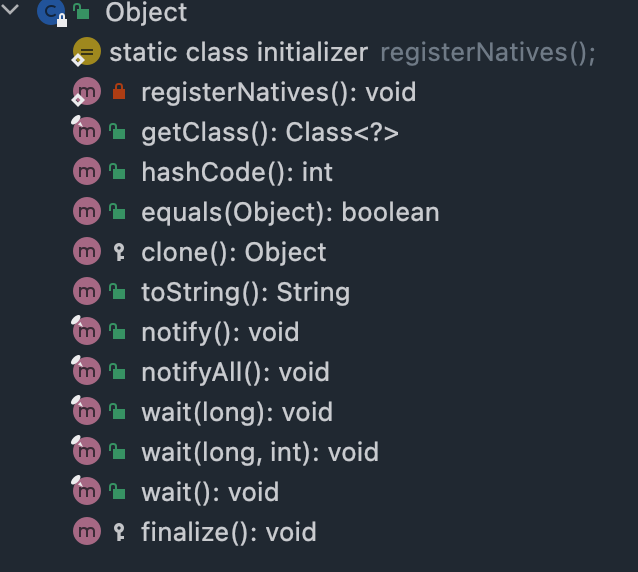Click the blue Object class icon
638x572 pixels.
click(x=51, y=12)
